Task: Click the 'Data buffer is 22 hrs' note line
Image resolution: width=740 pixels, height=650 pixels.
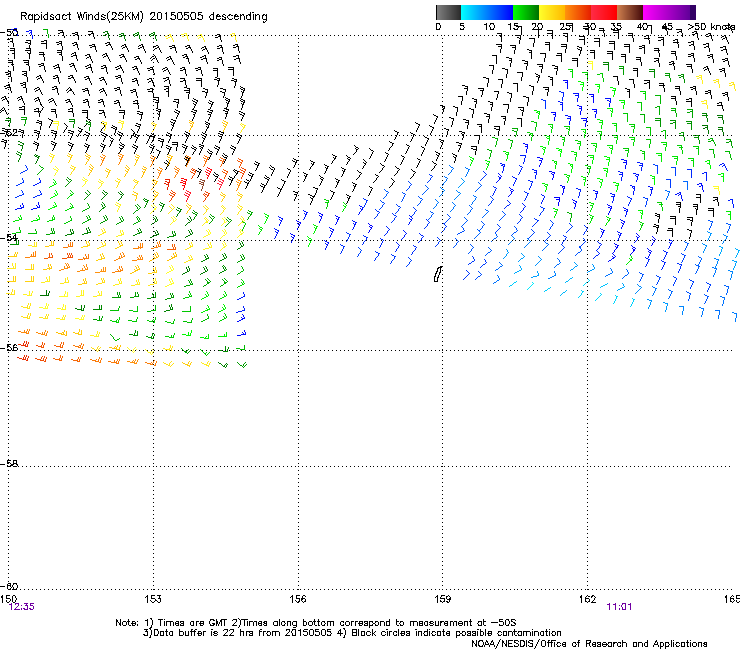Action: click(352, 633)
